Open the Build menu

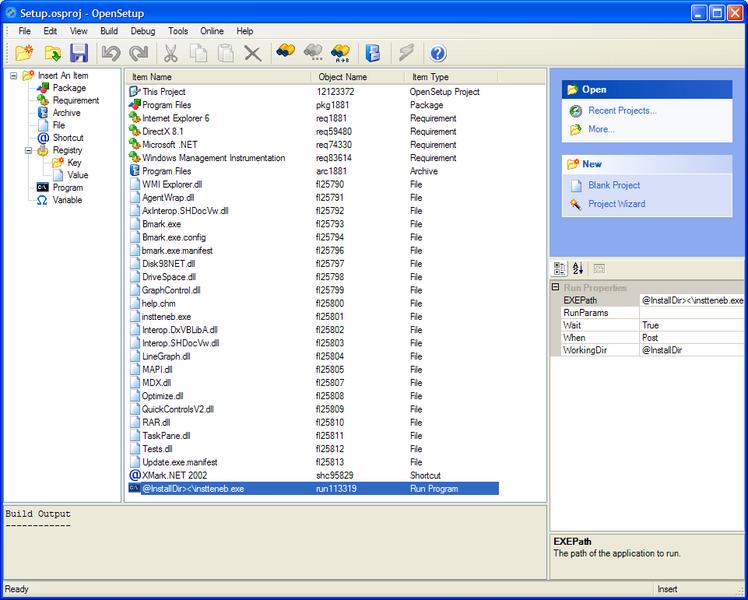pyautogui.click(x=109, y=31)
